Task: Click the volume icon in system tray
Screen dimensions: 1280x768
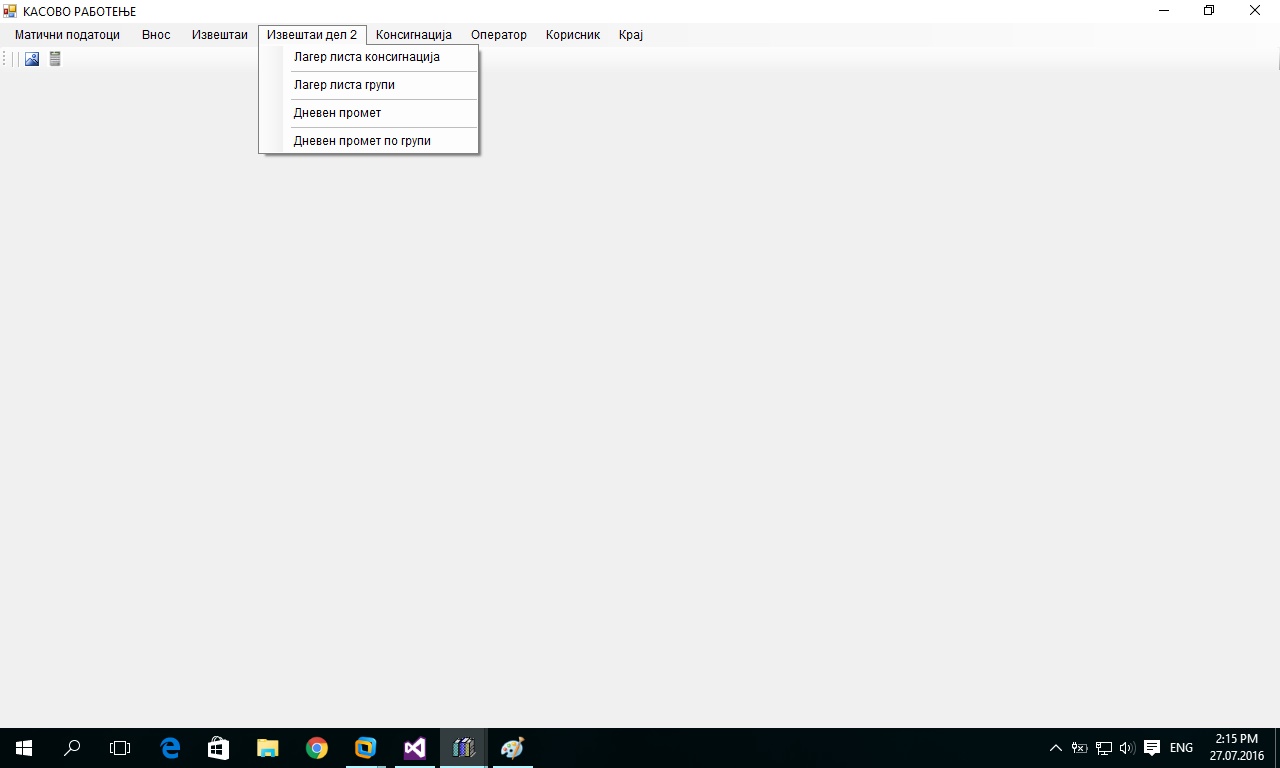Action: [1127, 748]
